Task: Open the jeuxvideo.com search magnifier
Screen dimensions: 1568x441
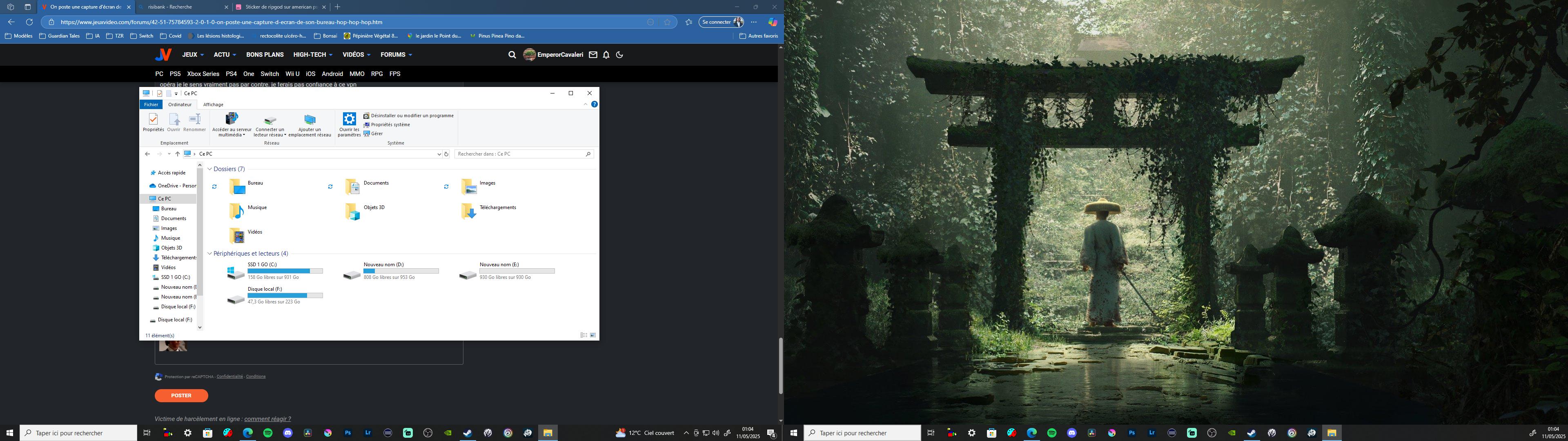Action: pos(512,55)
